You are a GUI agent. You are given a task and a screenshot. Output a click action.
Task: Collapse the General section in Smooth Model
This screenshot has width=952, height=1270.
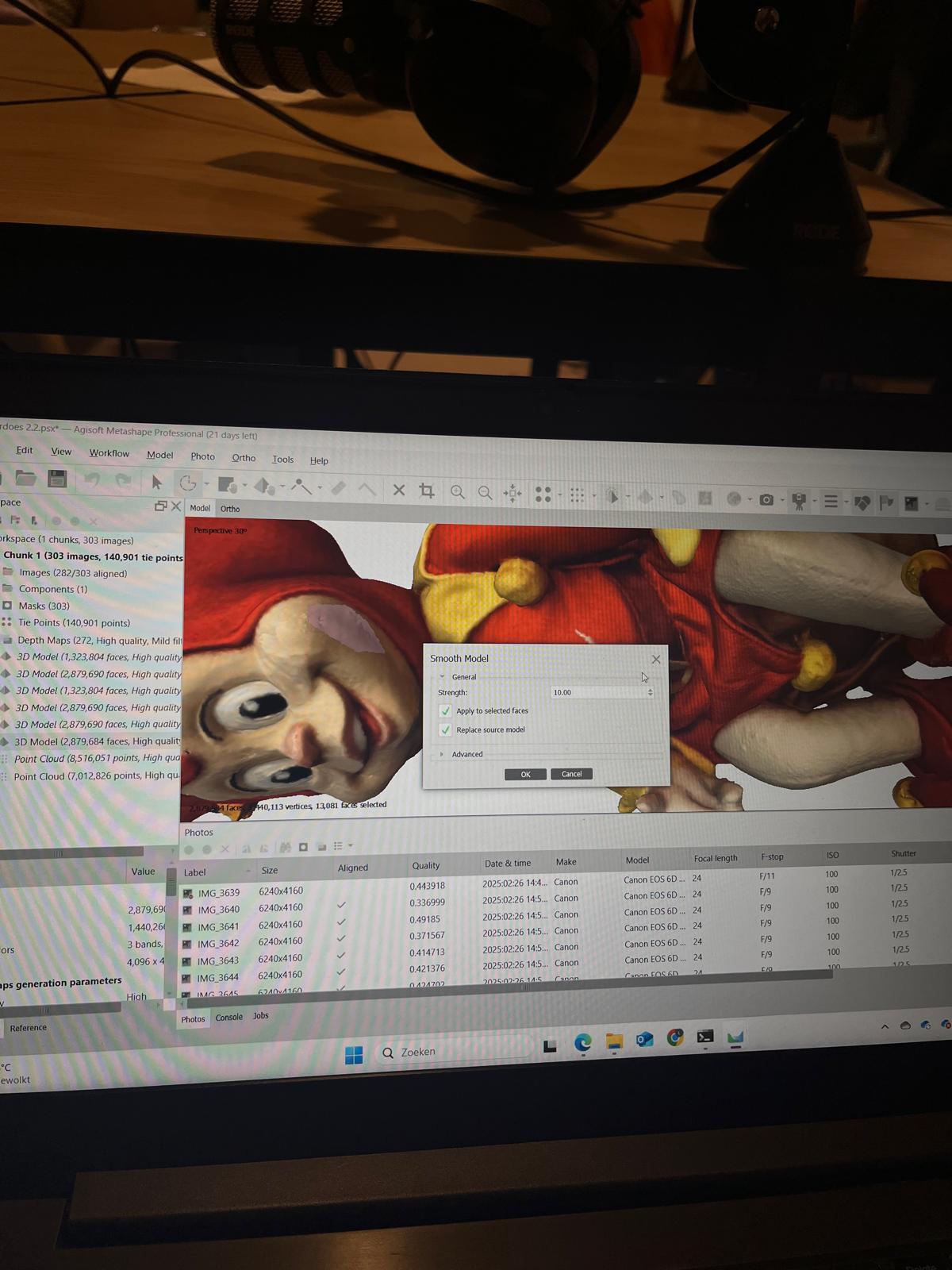(442, 677)
